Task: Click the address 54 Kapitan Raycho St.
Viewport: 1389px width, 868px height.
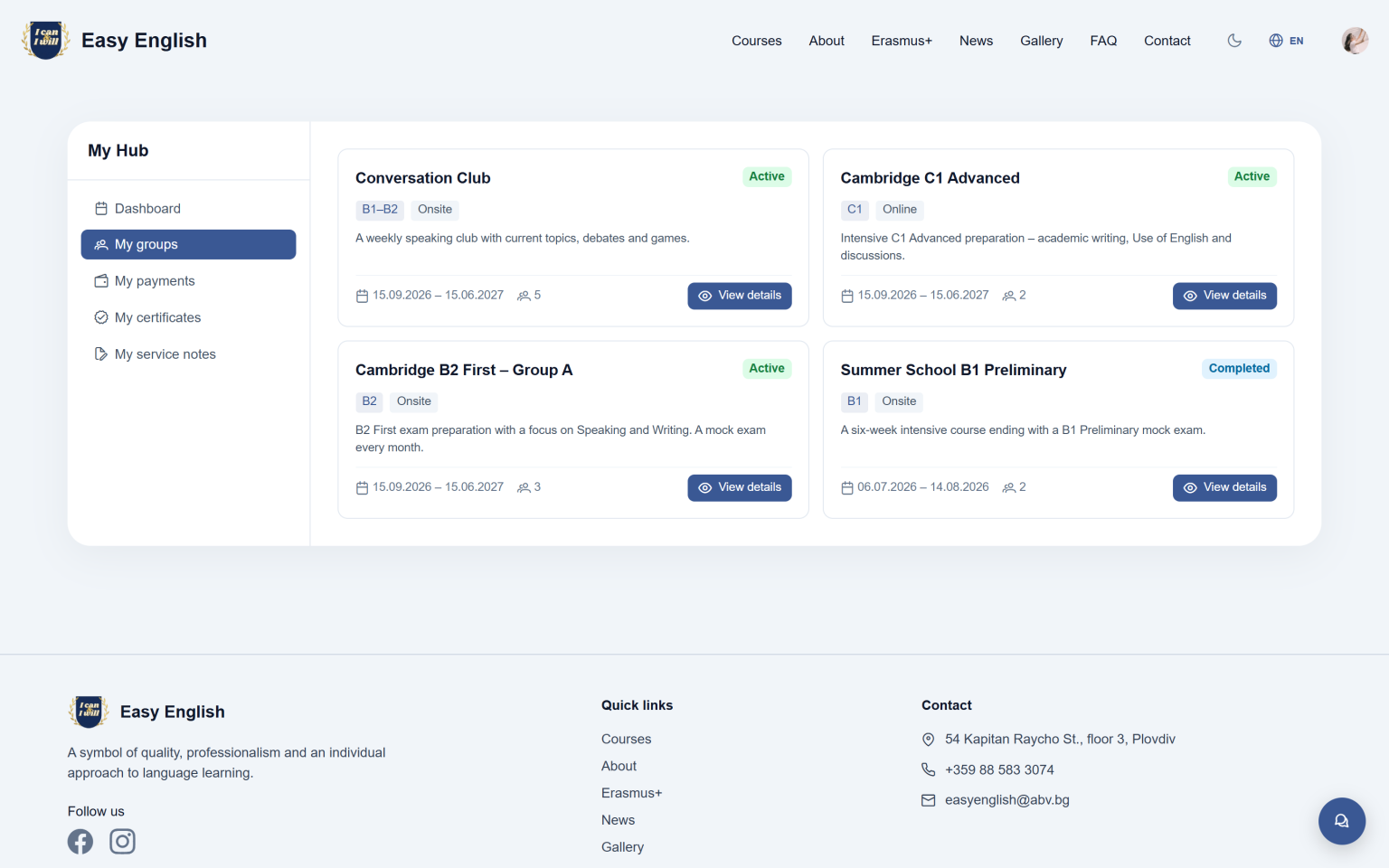Action: [1060, 740]
